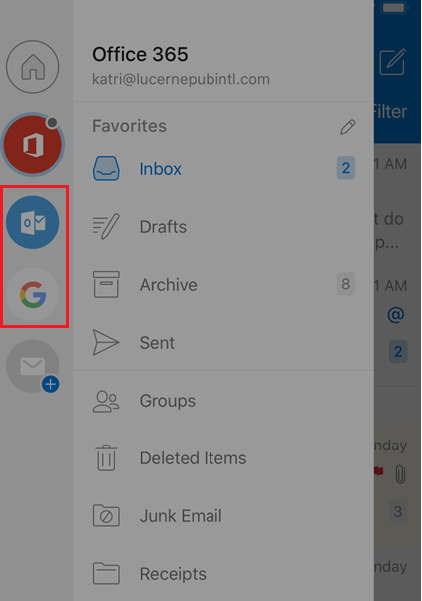Open the Home all-accounts icon

coord(33,67)
